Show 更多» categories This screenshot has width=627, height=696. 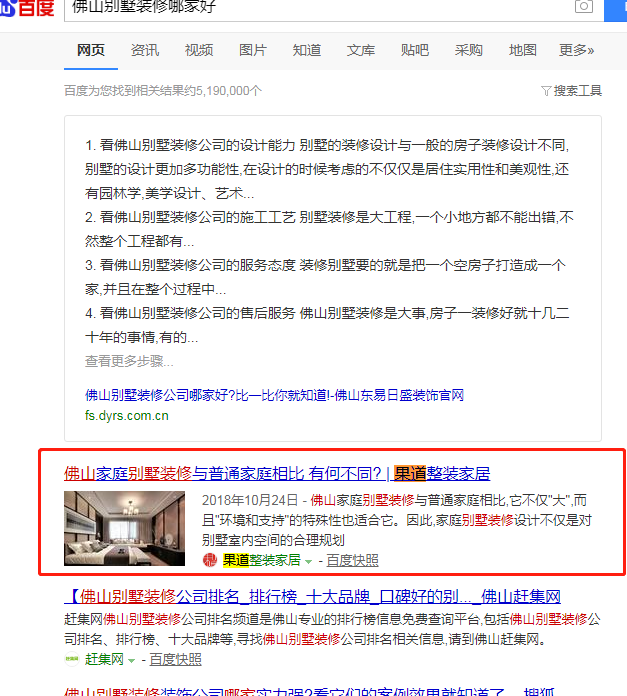(x=576, y=50)
